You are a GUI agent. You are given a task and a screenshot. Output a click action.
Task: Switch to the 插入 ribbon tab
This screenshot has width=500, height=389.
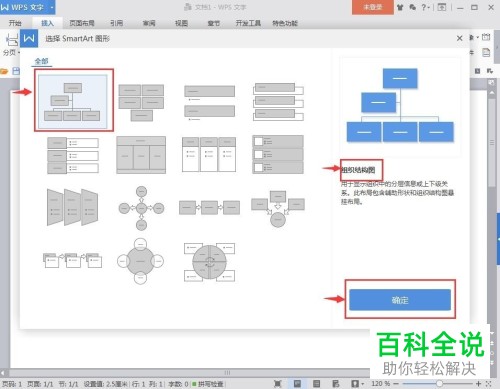tap(47, 23)
